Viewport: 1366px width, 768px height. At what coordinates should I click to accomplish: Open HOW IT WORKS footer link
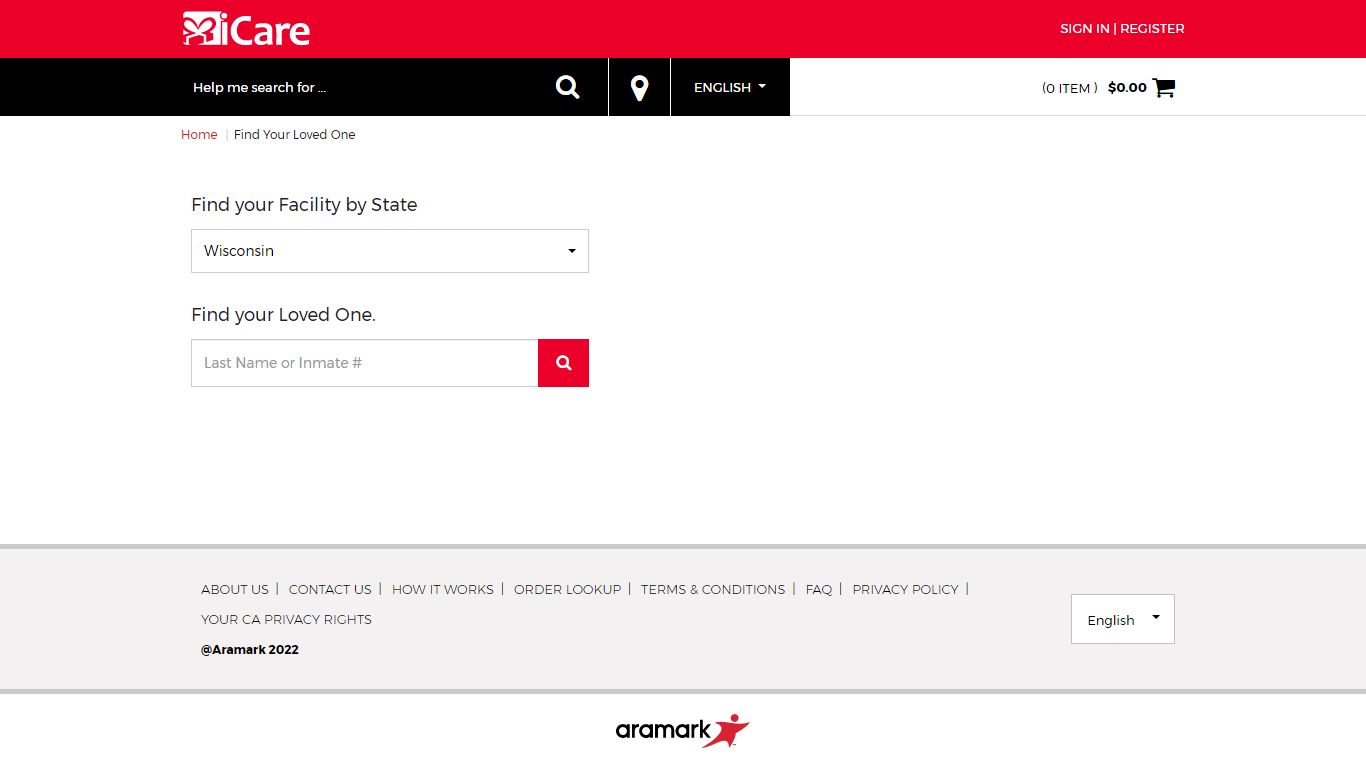[x=443, y=589]
